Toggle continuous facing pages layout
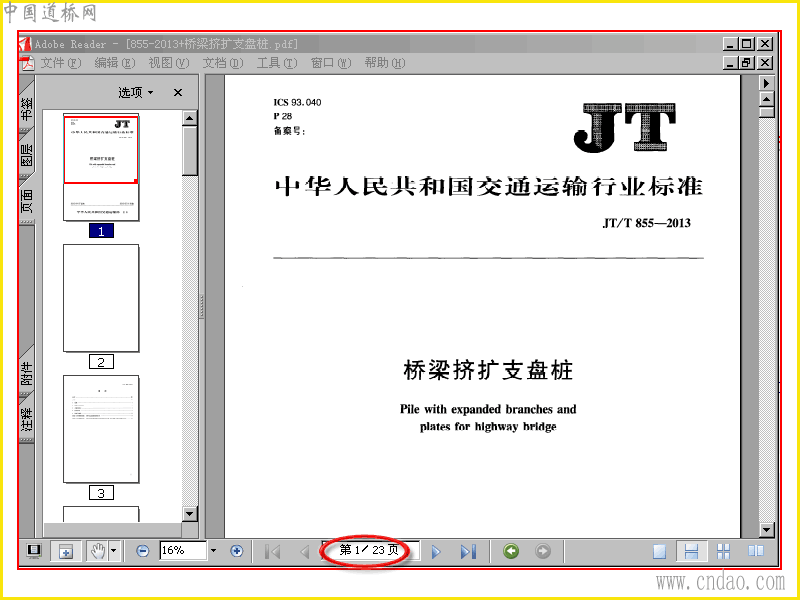The width and height of the screenshot is (800, 600). (x=724, y=552)
